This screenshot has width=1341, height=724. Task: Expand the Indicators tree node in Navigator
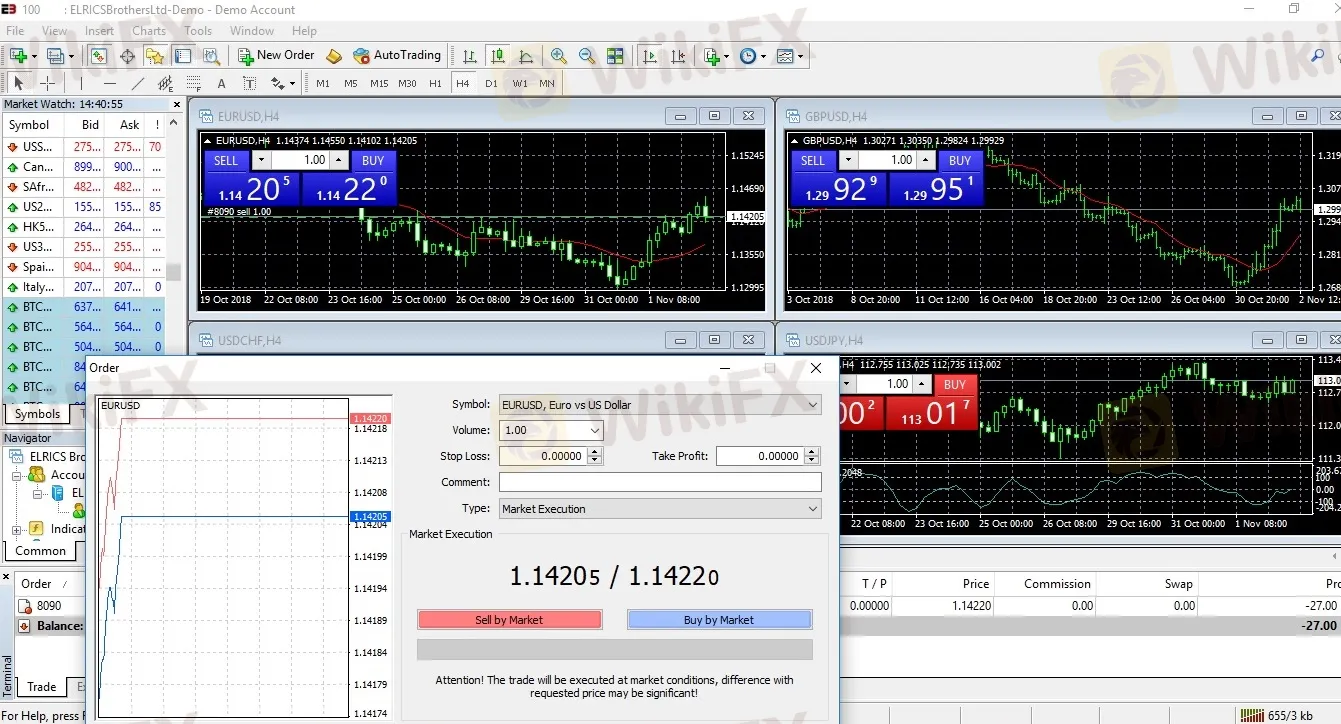[17, 529]
